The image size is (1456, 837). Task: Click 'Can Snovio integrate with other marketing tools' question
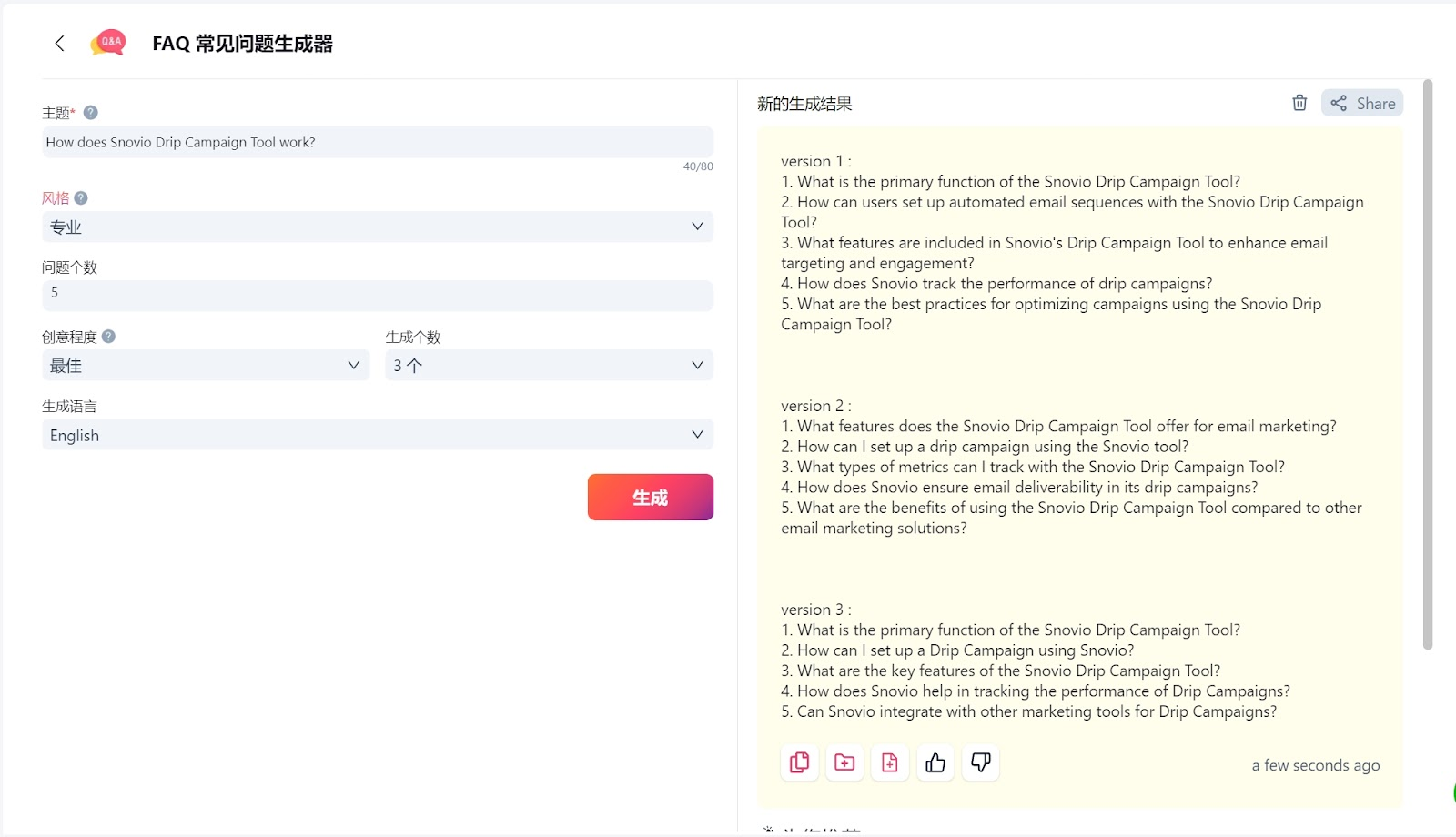[1028, 711]
